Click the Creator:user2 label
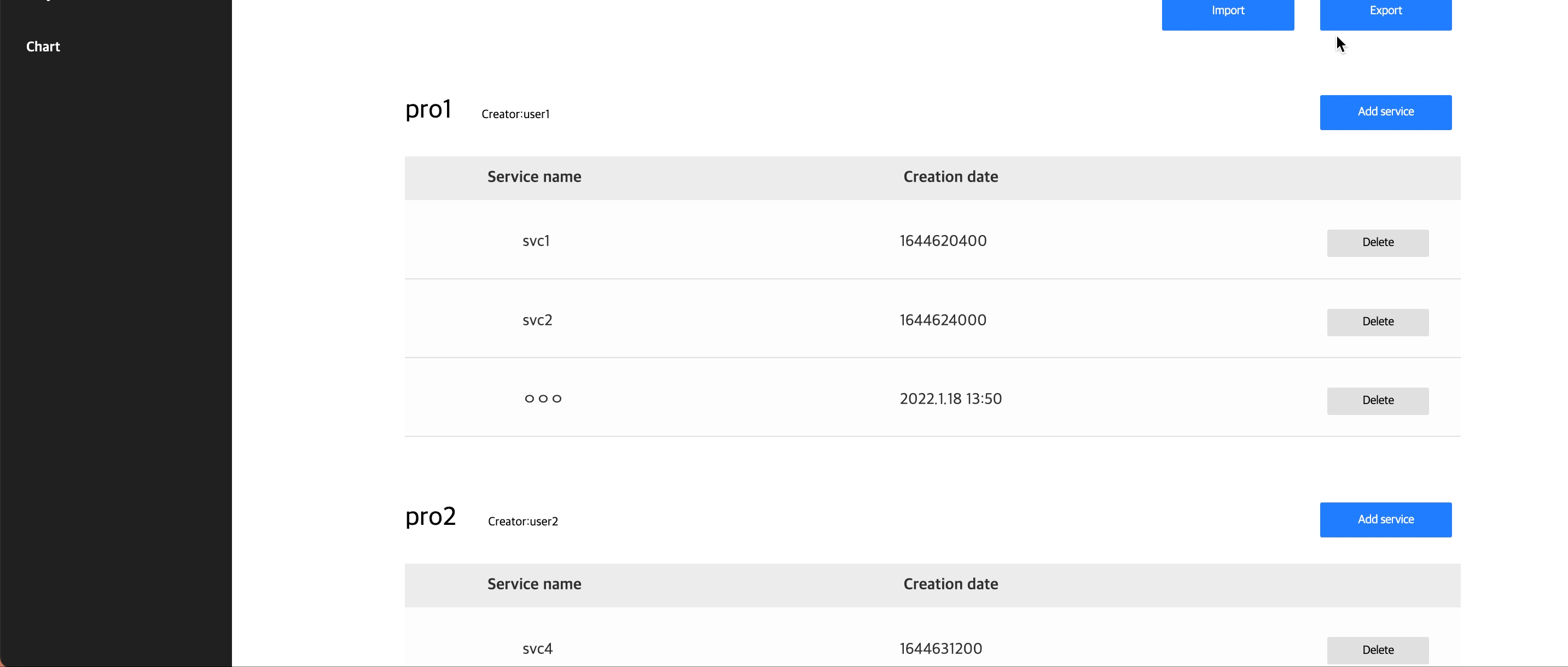 coord(522,521)
